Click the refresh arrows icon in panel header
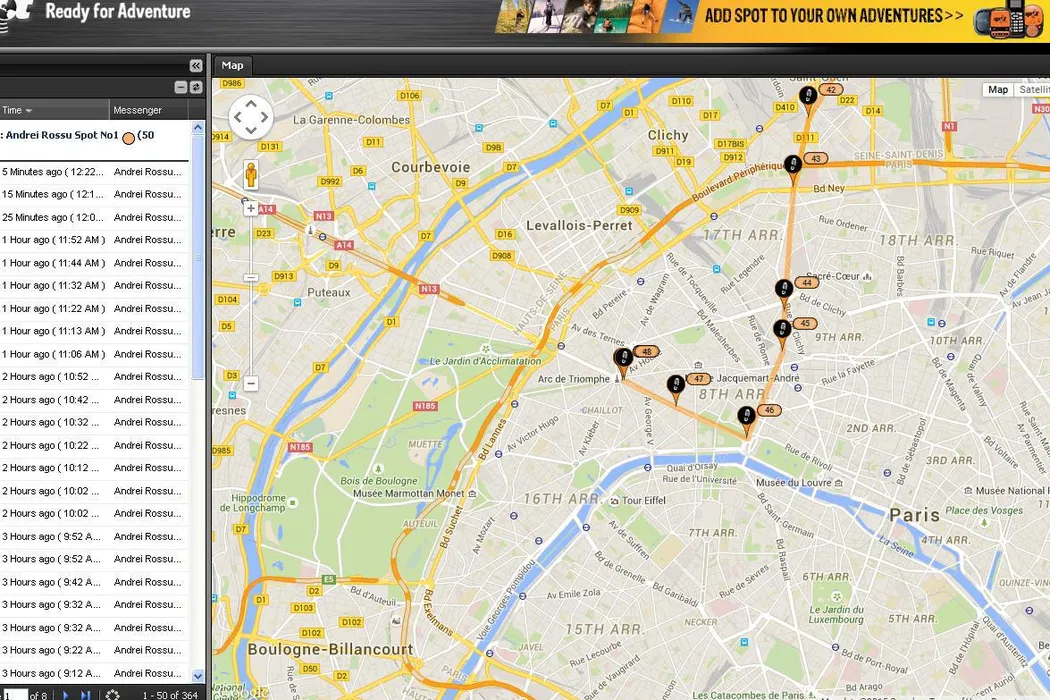This screenshot has width=1050, height=700. click(x=196, y=88)
